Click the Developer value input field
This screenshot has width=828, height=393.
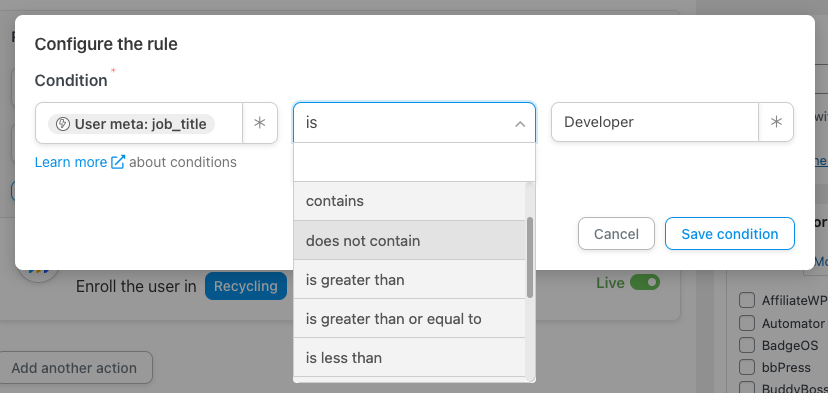655,122
